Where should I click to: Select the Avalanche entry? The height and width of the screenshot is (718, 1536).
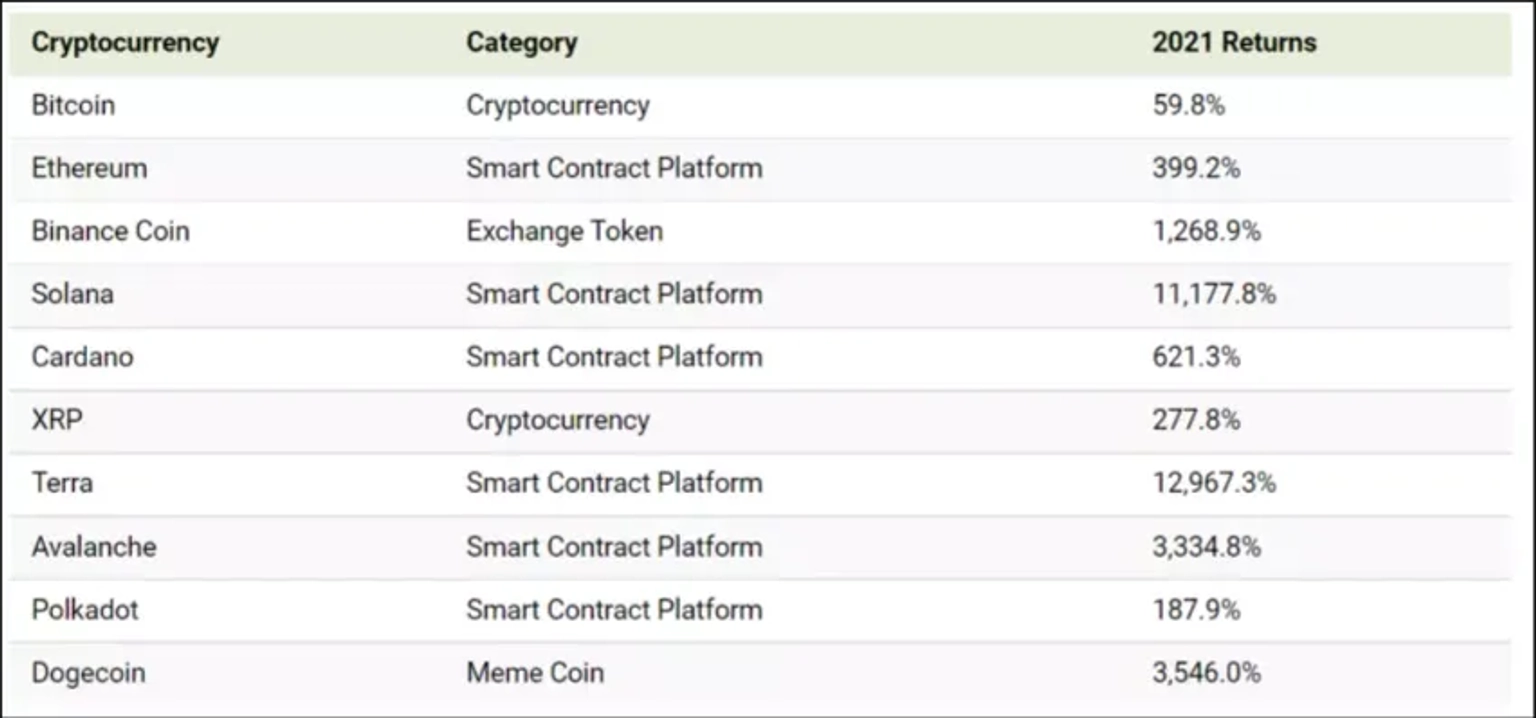(94, 547)
